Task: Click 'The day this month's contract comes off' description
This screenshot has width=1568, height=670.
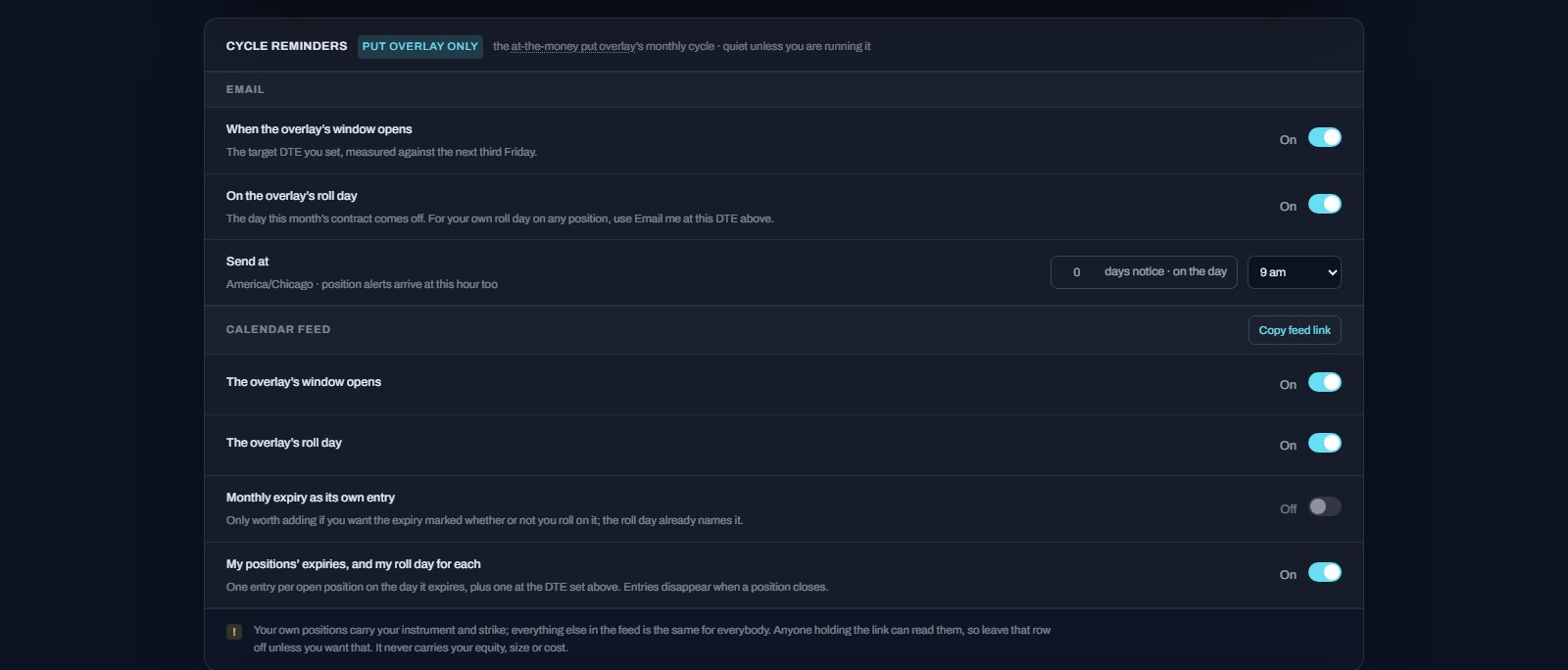Action: tap(500, 218)
